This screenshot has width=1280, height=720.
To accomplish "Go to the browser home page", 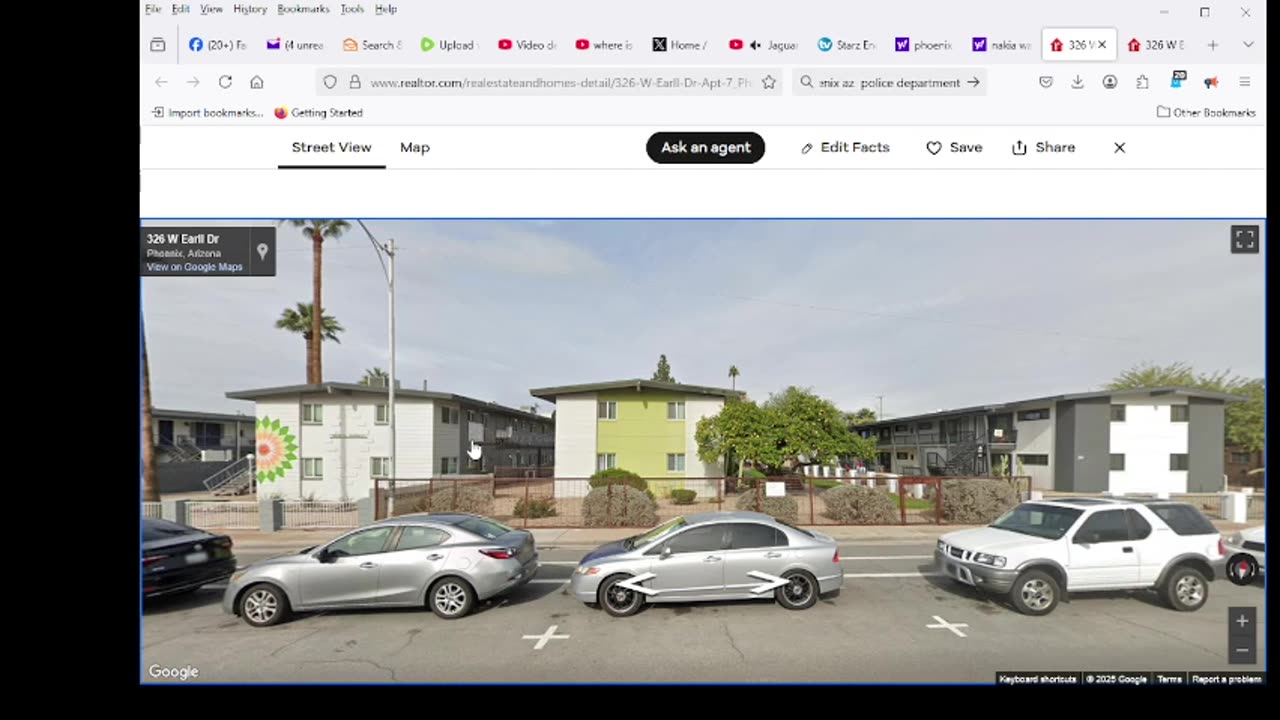I will (x=257, y=82).
